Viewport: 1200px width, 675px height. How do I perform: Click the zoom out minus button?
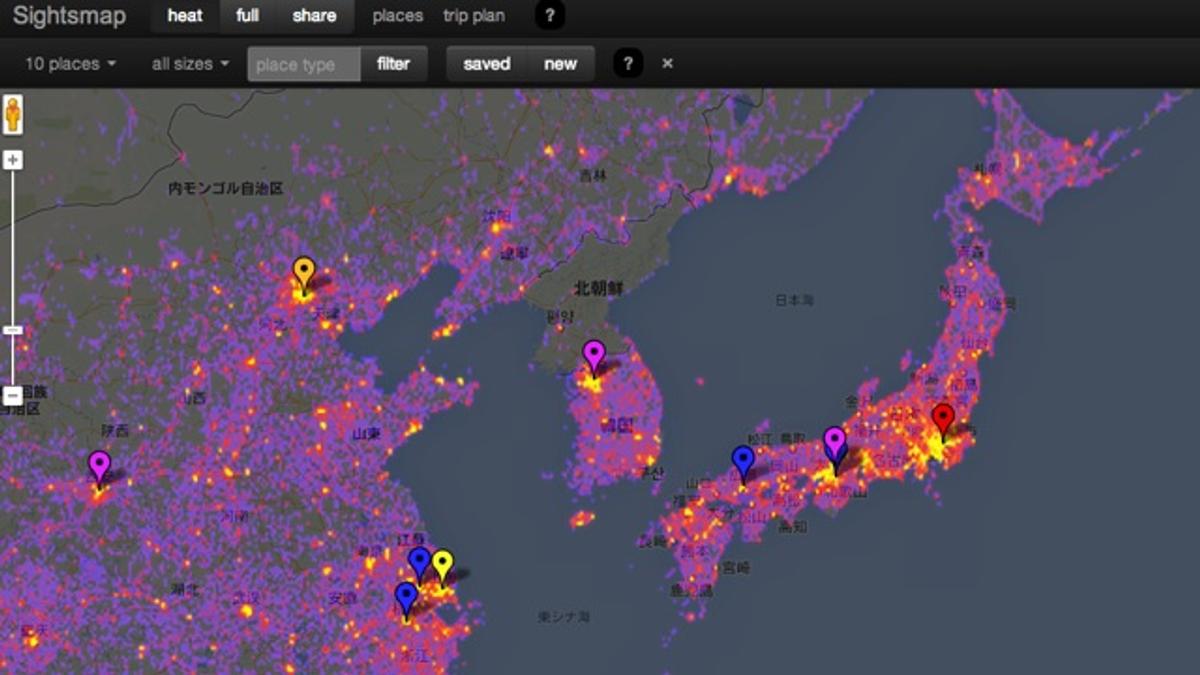[x=13, y=396]
